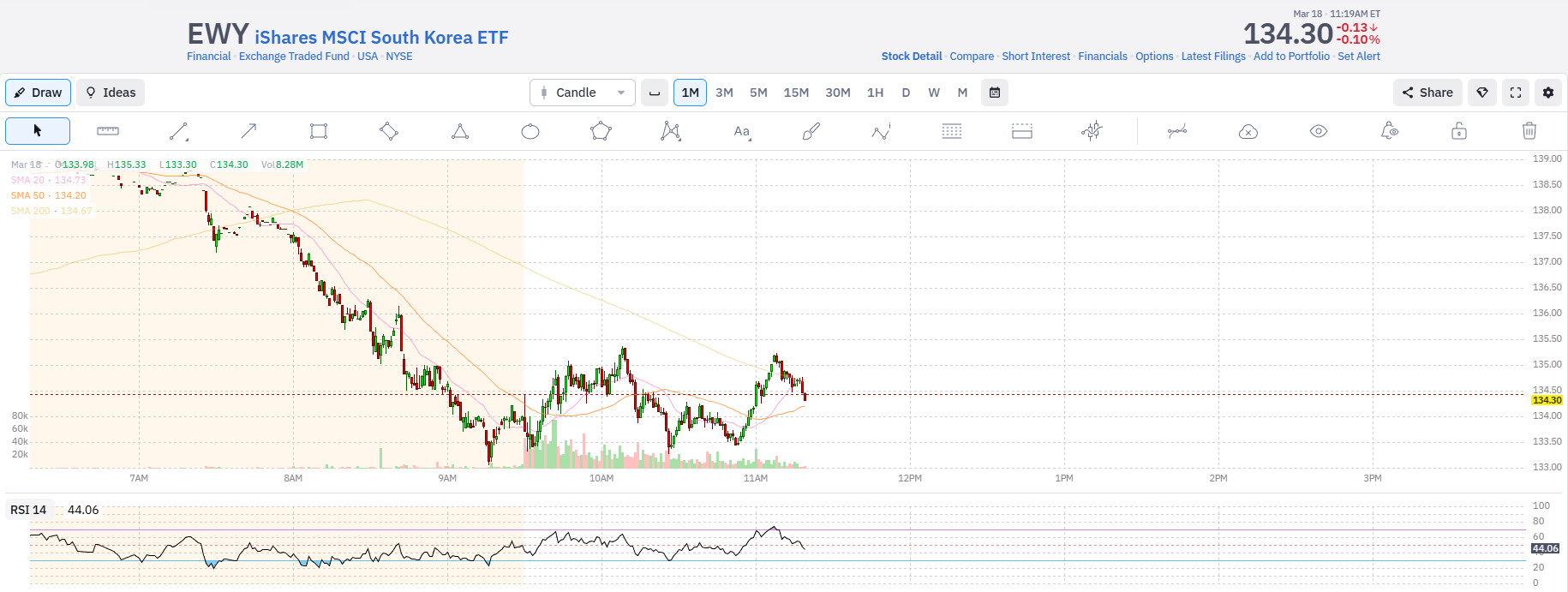Screen dimensions: 1568x592
Task: Open the Financials link
Action: coord(1103,57)
